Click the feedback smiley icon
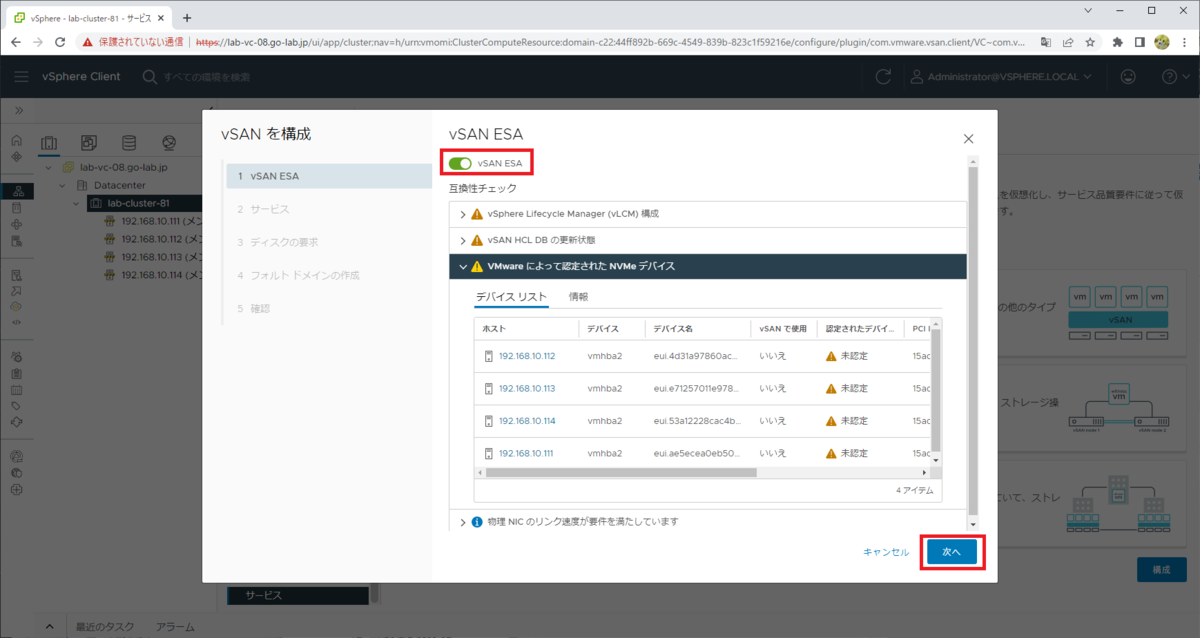 pos(1128,77)
